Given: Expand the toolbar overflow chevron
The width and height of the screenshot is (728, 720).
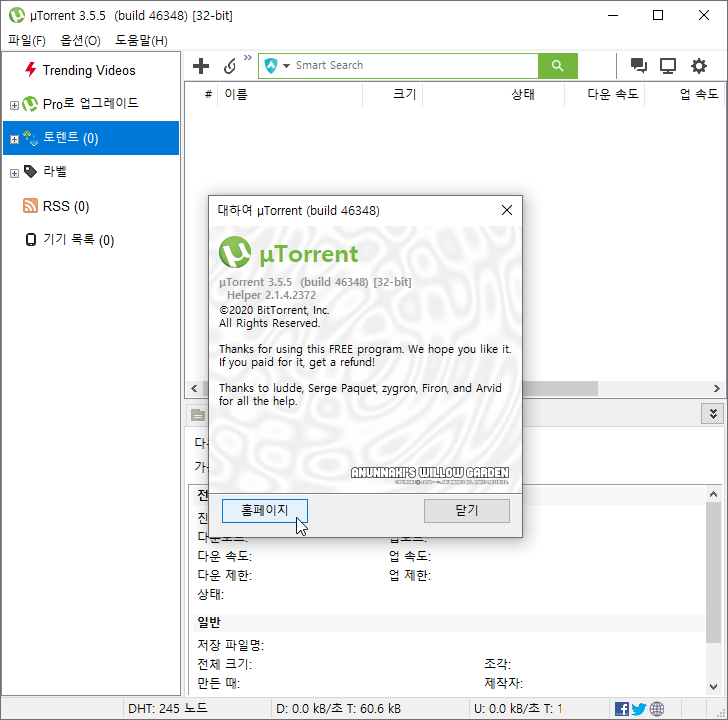Looking at the screenshot, I should (247, 58).
